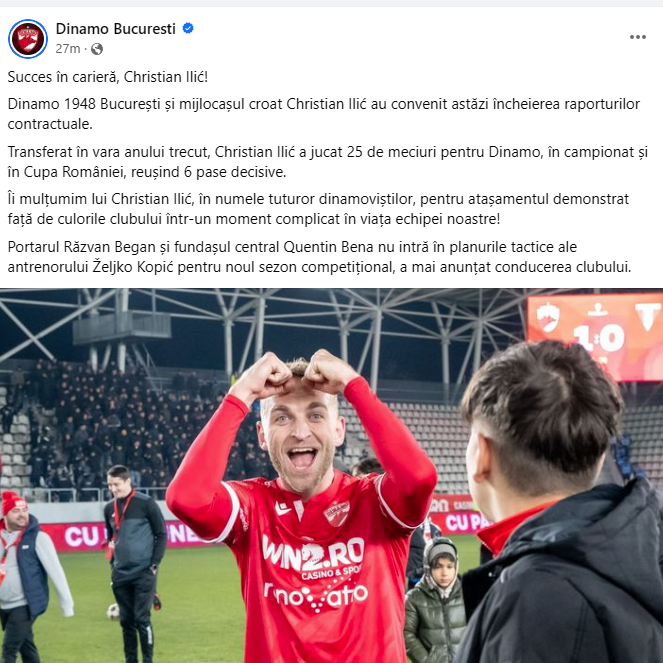Click the blue verified badge icon

tap(188, 28)
